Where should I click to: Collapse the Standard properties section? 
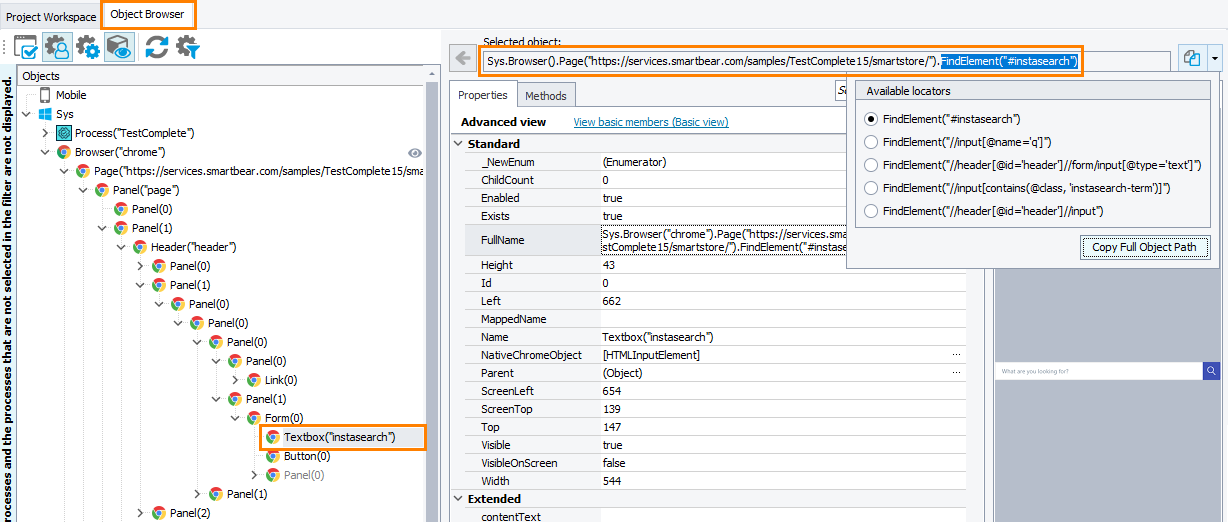459,144
